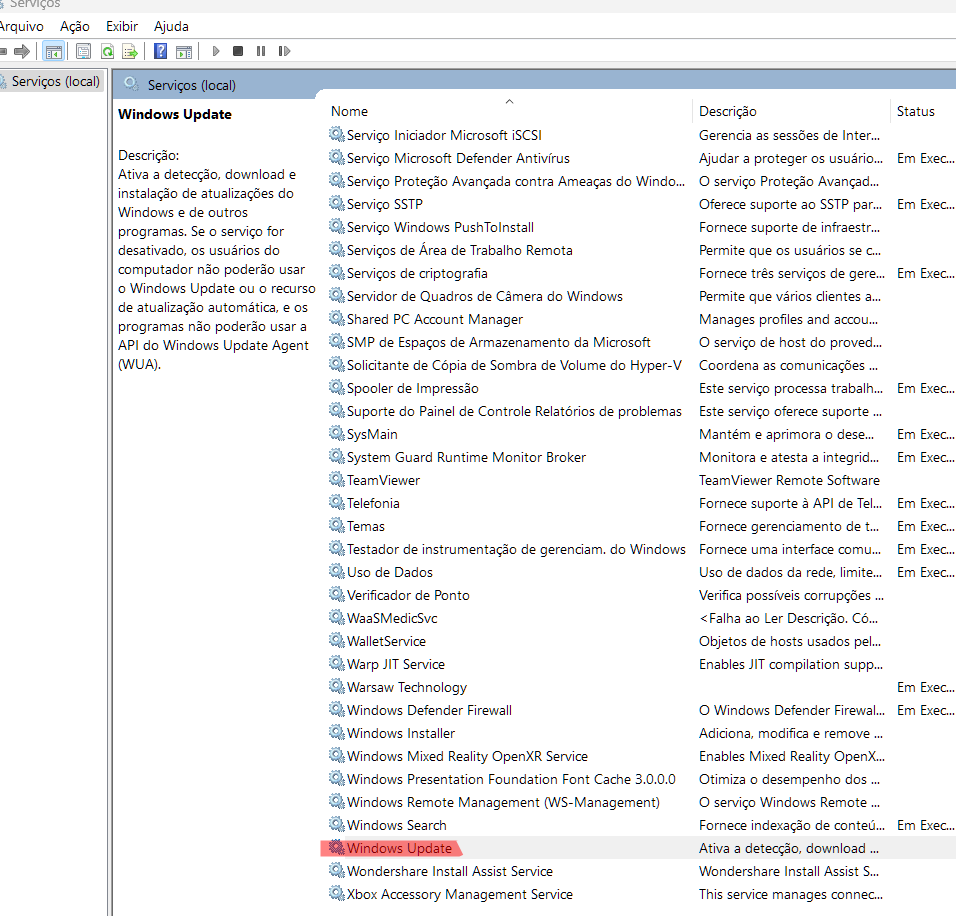The image size is (956, 916).
Task: Open the Ação menu
Action: point(74,26)
